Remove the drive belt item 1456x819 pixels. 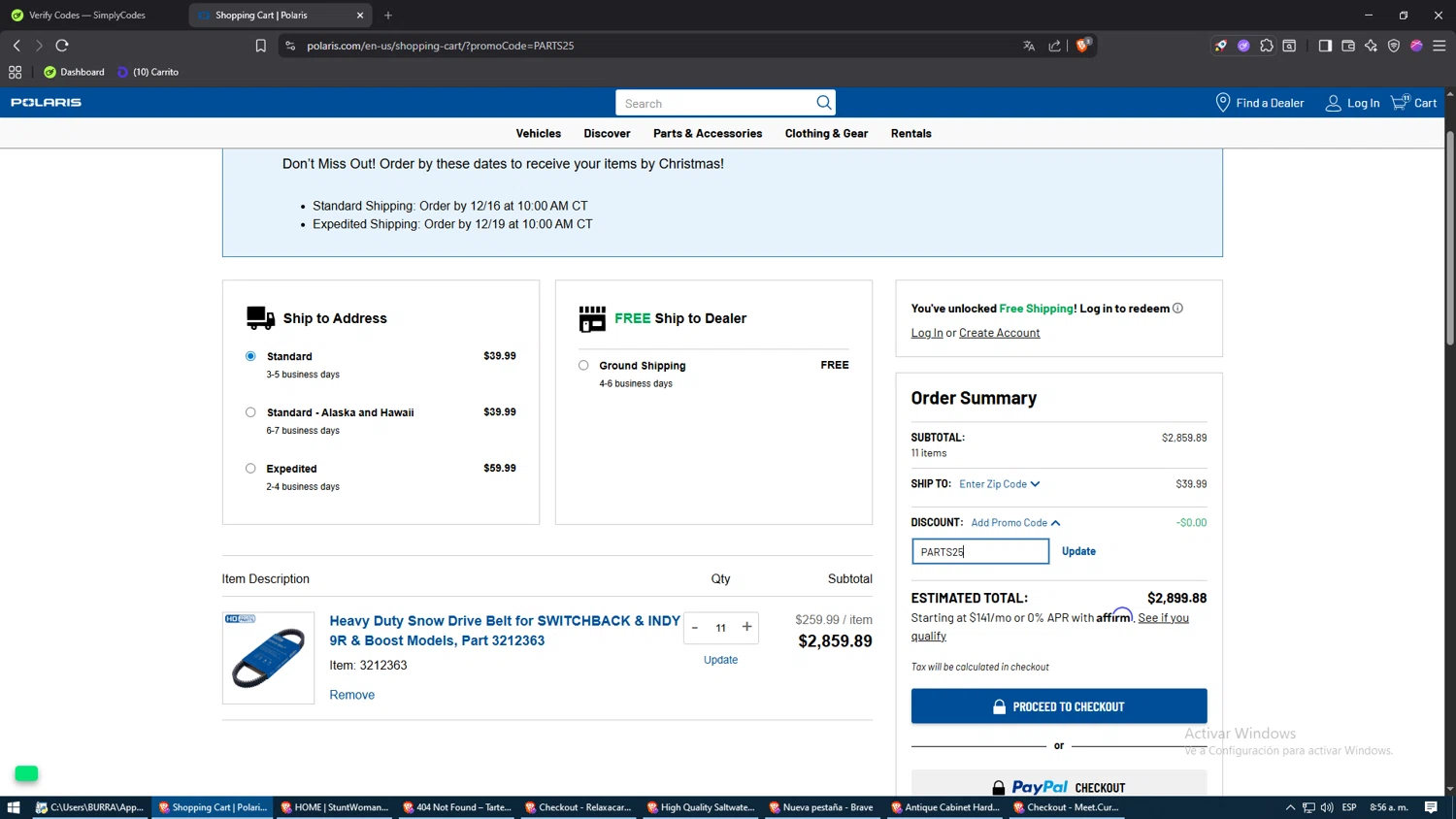(x=351, y=695)
